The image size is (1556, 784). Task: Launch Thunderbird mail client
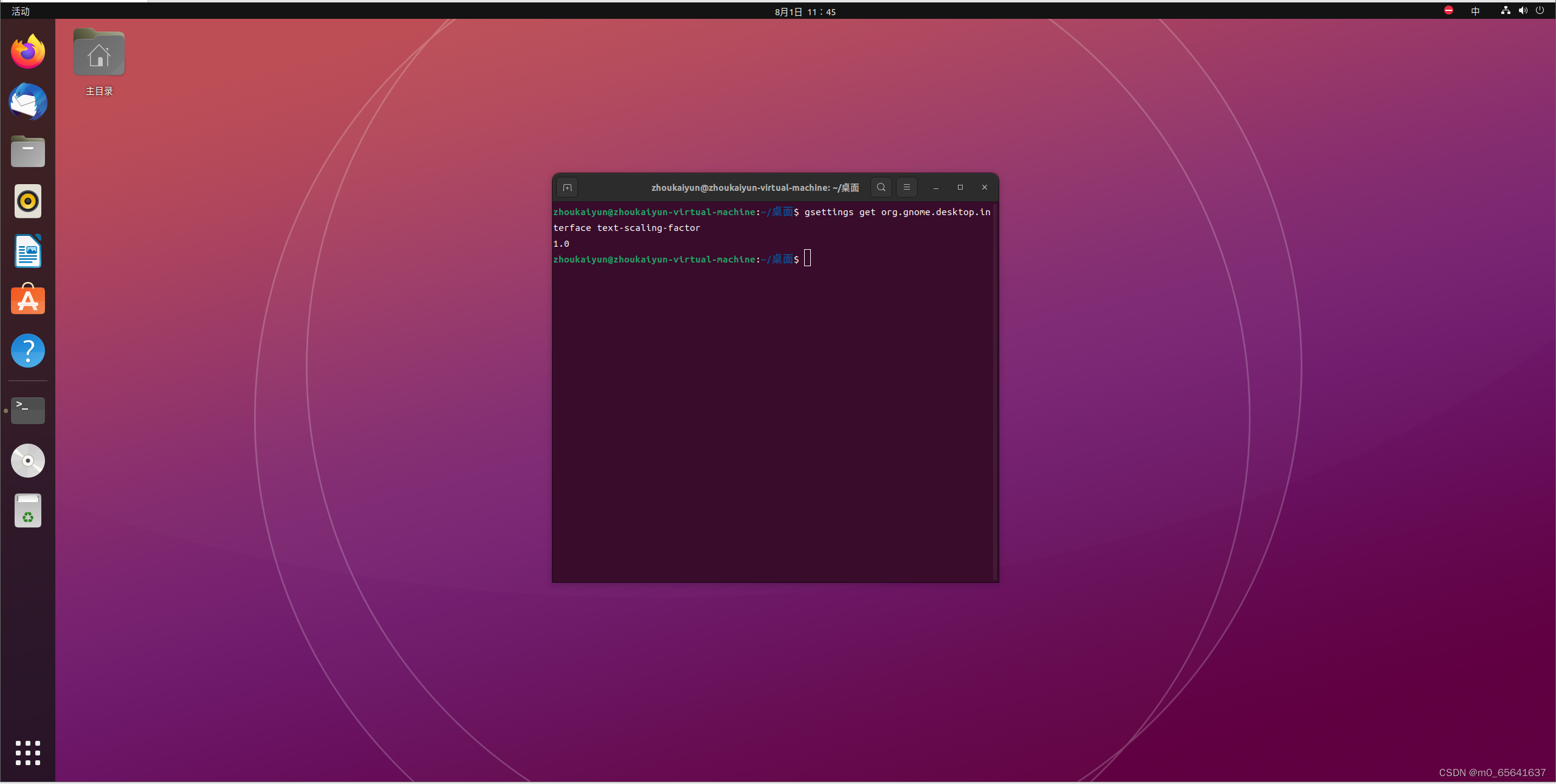point(28,101)
